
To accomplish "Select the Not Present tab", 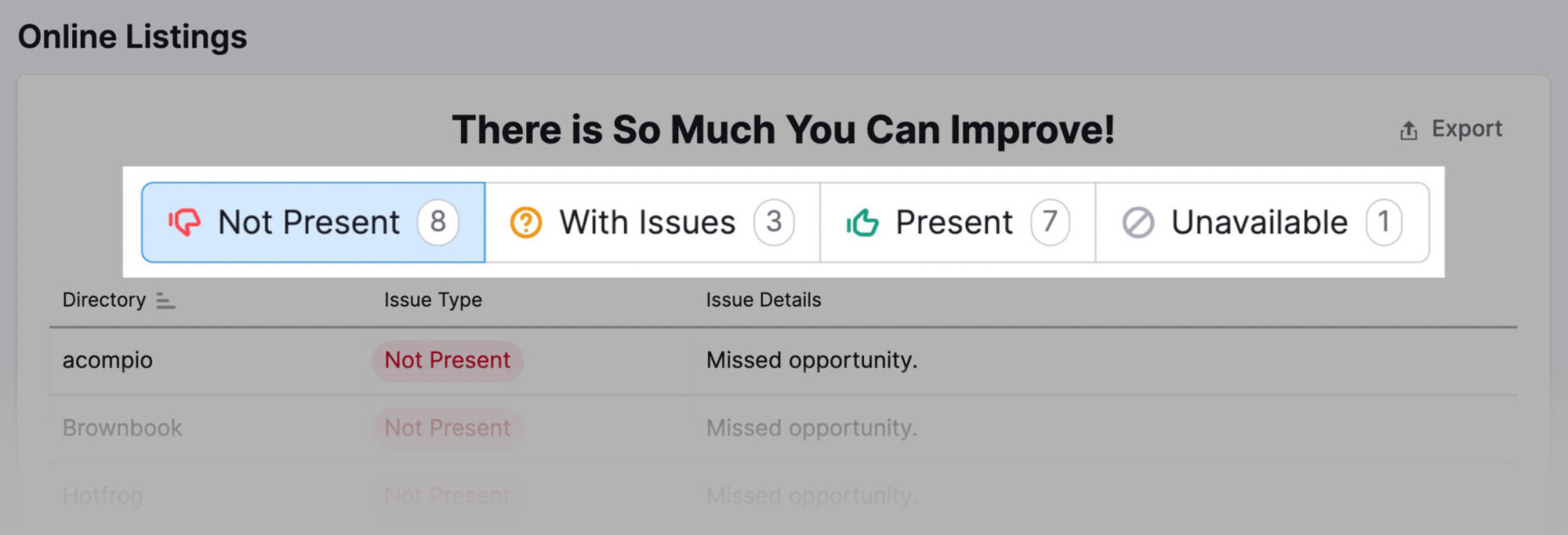I will tap(309, 223).
